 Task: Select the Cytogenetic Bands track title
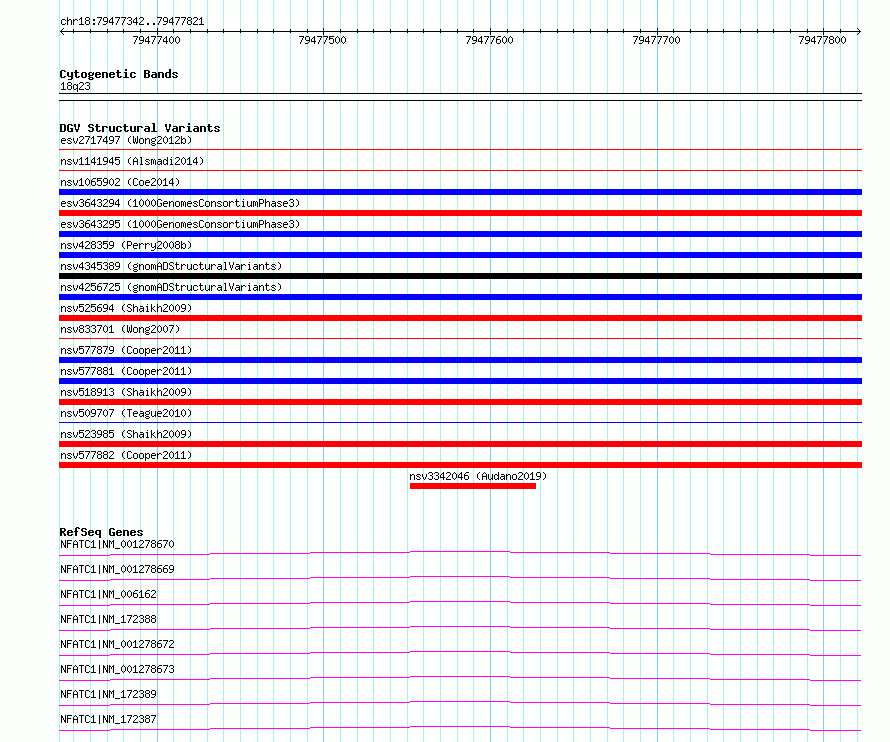coord(119,74)
